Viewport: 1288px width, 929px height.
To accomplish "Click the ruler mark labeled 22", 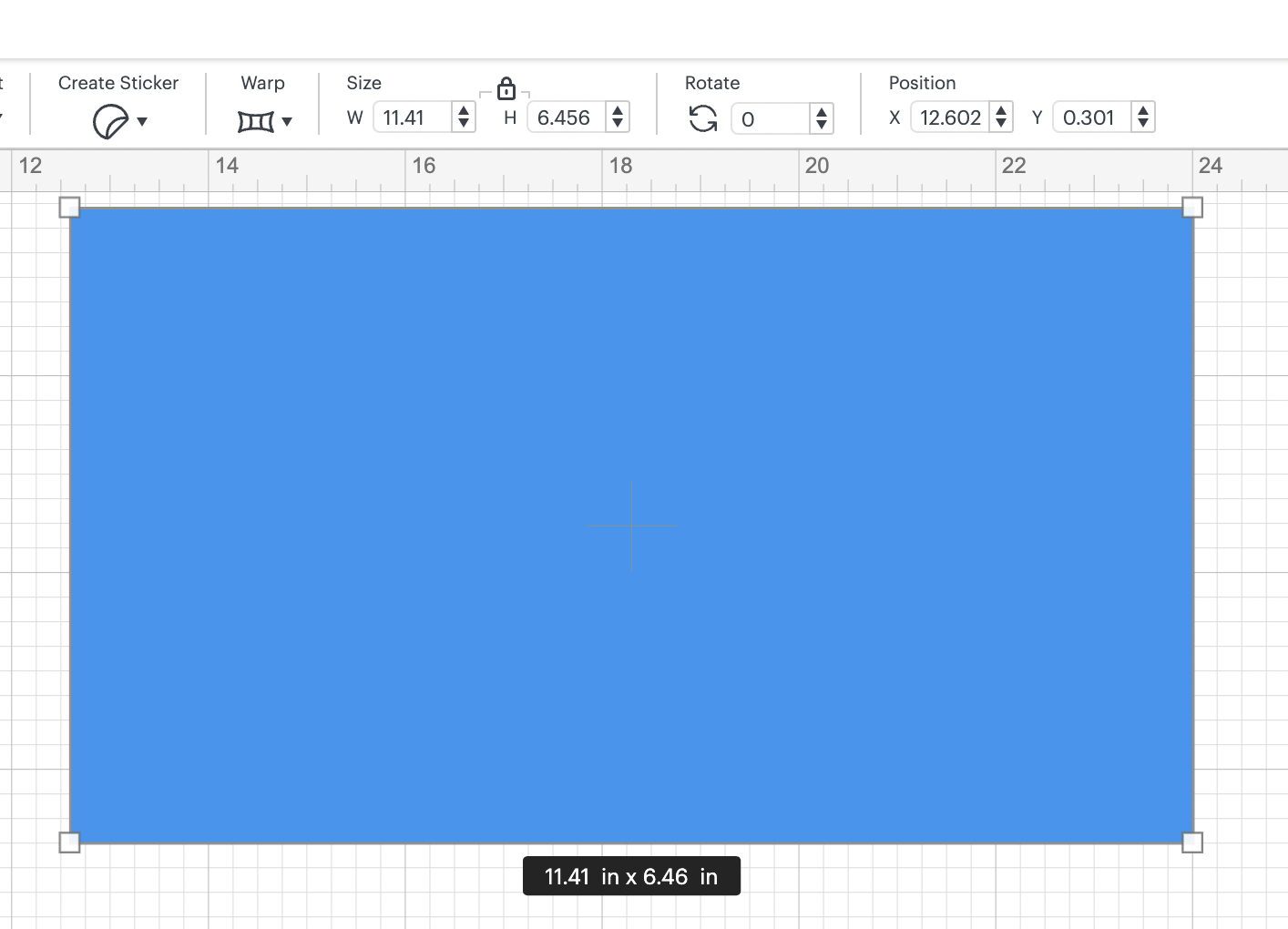I will tap(1014, 166).
